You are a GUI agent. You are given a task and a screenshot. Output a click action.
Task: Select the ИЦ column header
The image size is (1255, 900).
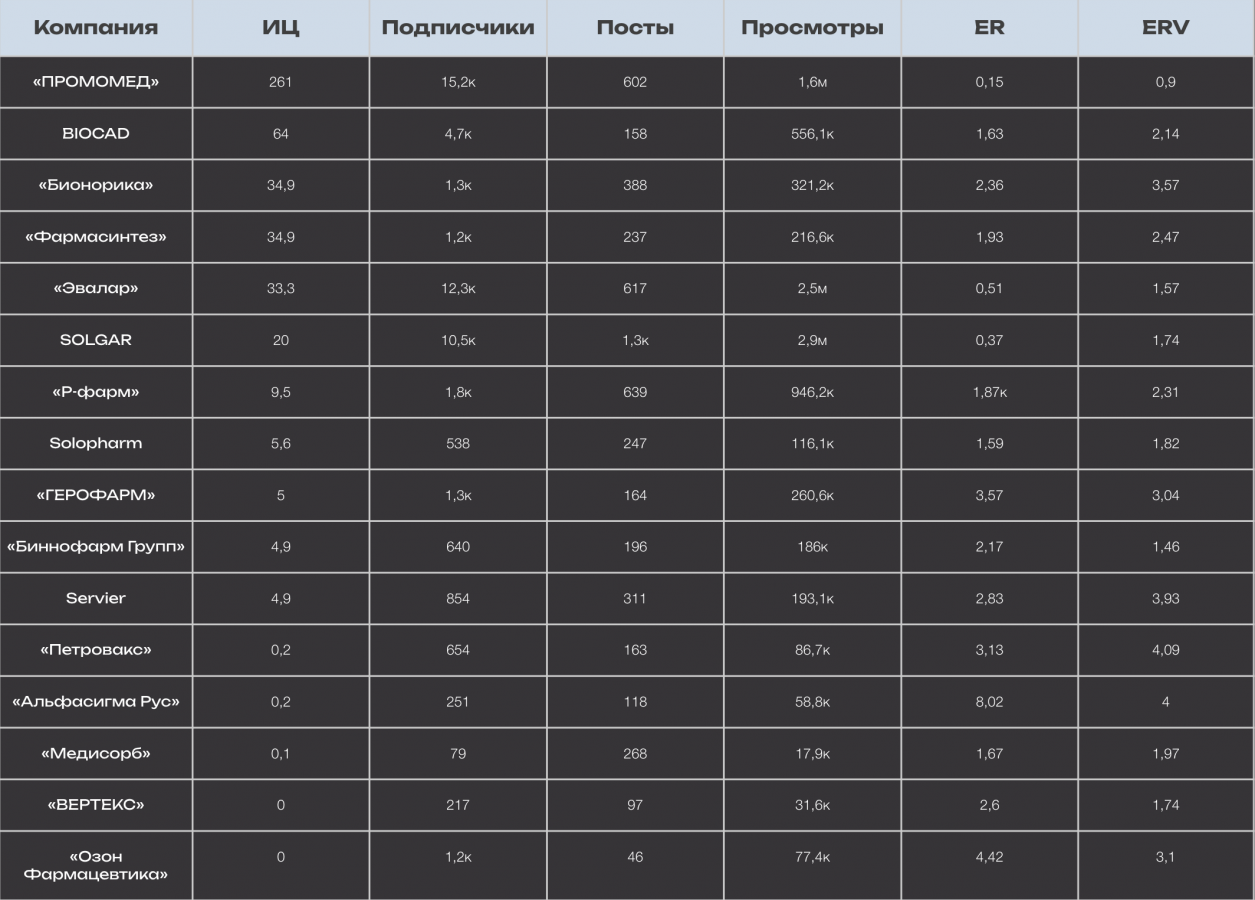pyautogui.click(x=280, y=28)
